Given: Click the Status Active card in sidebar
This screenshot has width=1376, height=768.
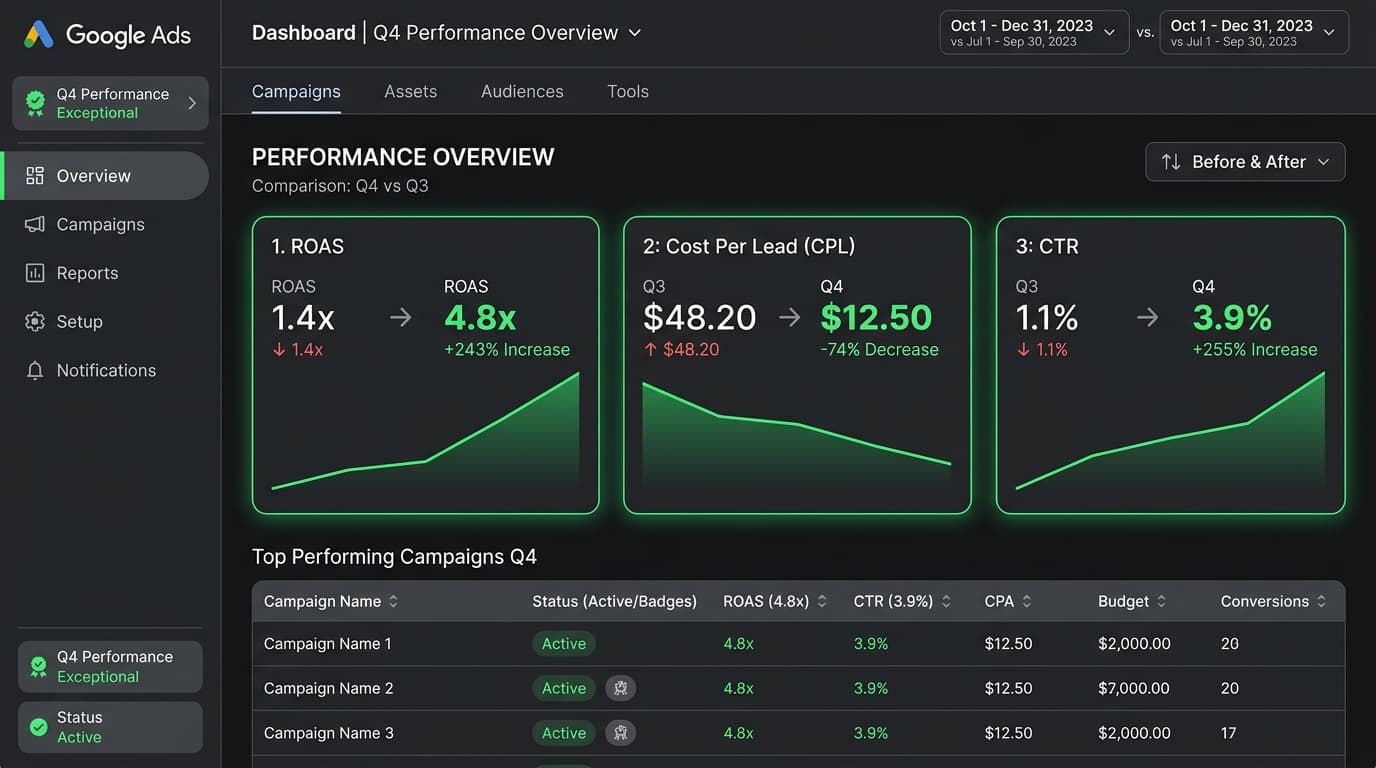Looking at the screenshot, I should point(110,727).
